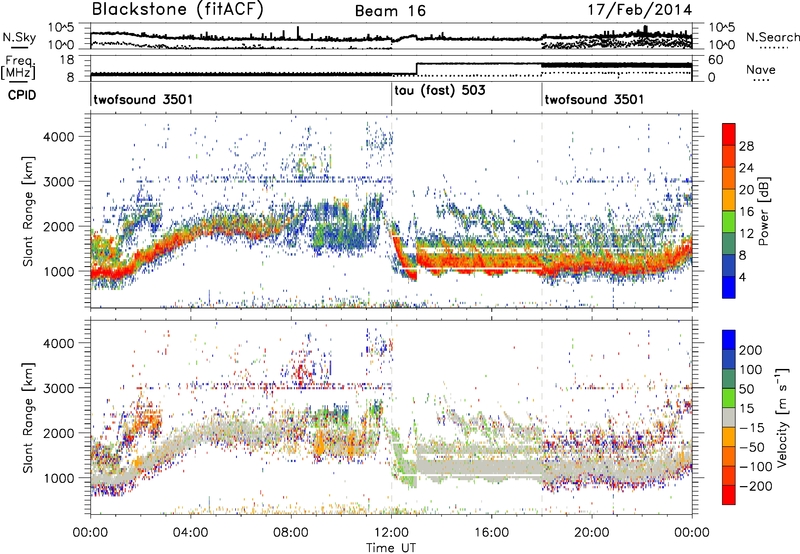Click the 50 value on Velocity colorbar
The width and height of the screenshot is (800, 554).
pos(746,389)
